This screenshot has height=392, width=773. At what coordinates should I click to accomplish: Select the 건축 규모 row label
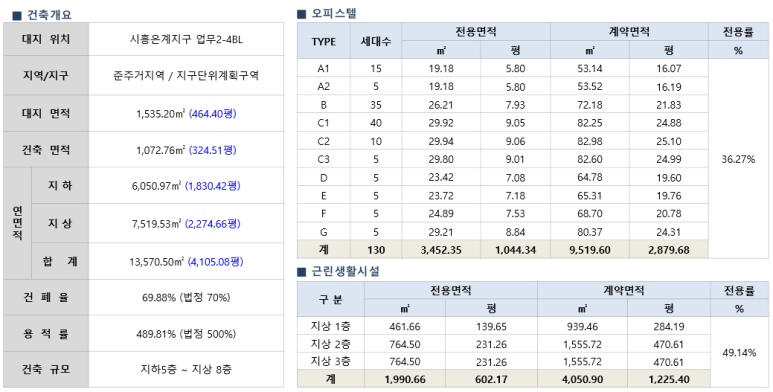46,369
